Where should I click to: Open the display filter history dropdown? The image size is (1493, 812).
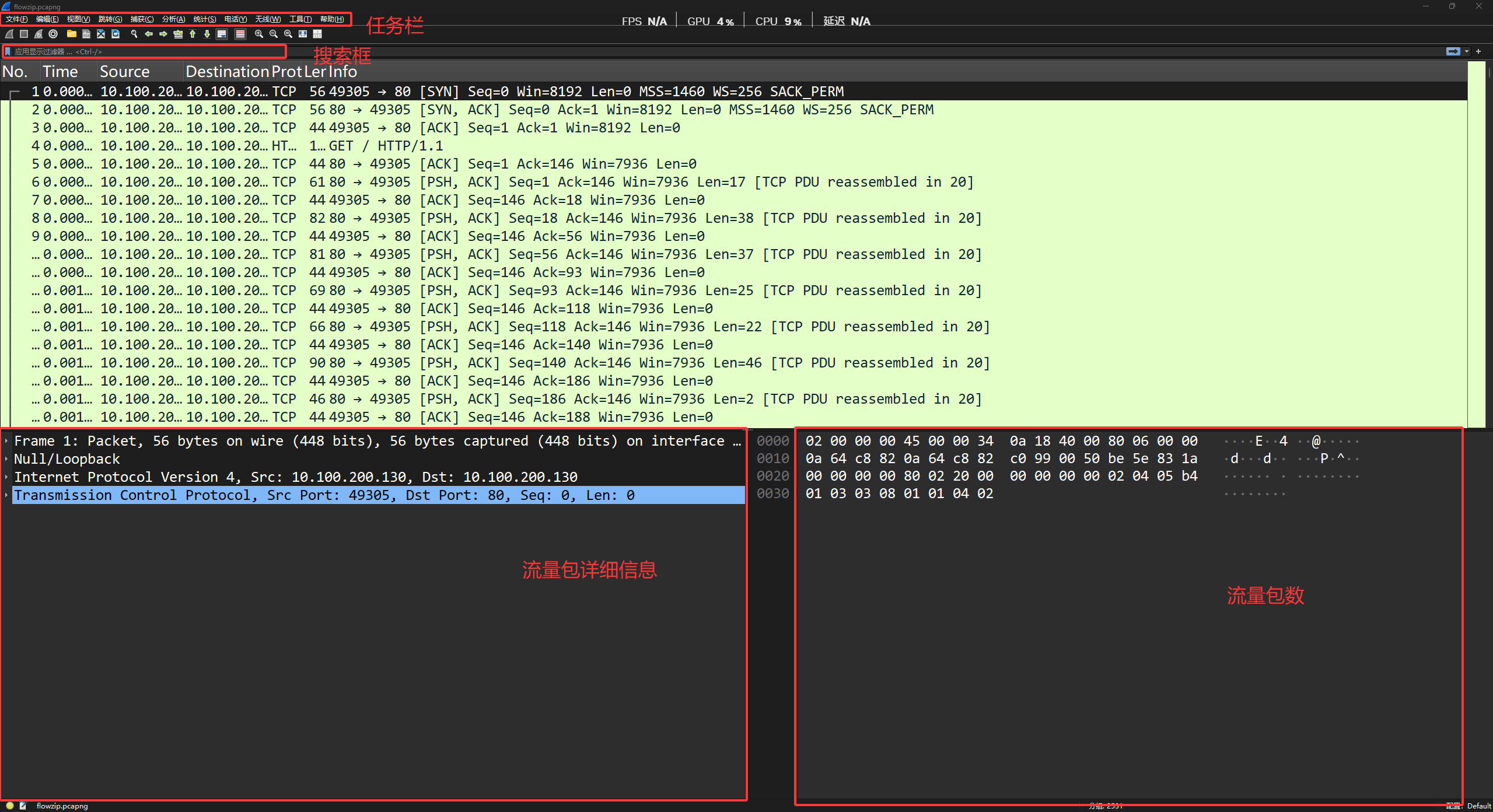pos(1466,52)
